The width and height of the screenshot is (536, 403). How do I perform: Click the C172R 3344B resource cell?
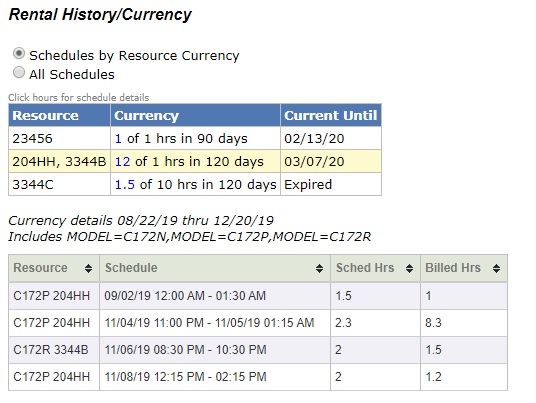tap(54, 350)
